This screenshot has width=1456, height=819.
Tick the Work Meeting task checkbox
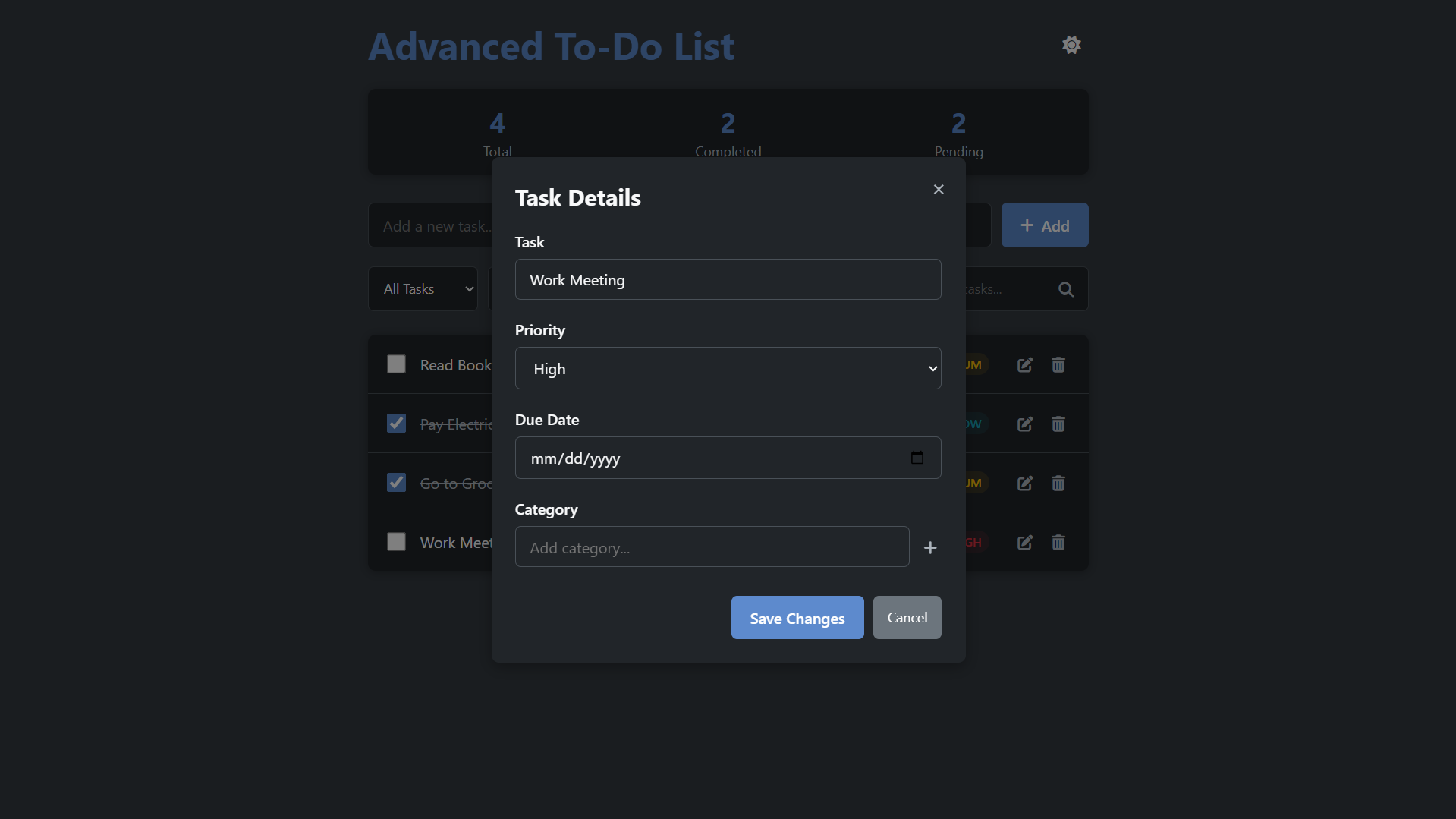[x=396, y=542]
